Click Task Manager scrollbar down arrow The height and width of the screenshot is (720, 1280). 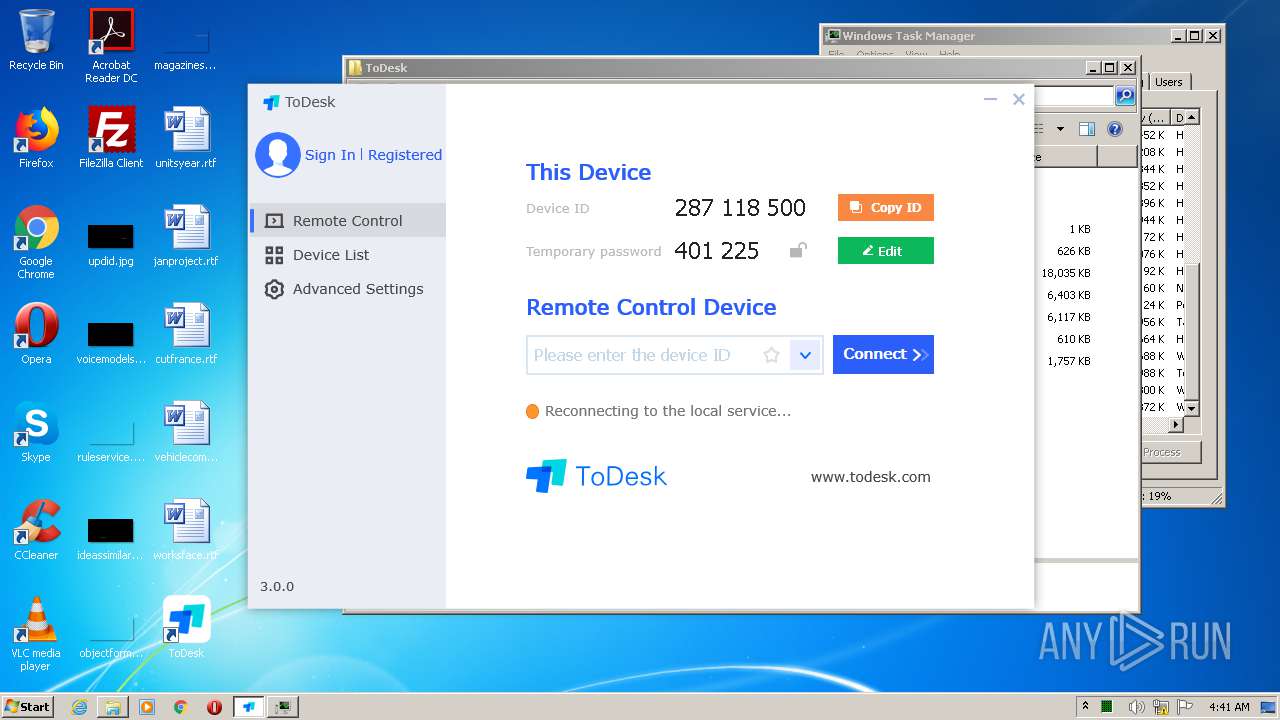1192,408
